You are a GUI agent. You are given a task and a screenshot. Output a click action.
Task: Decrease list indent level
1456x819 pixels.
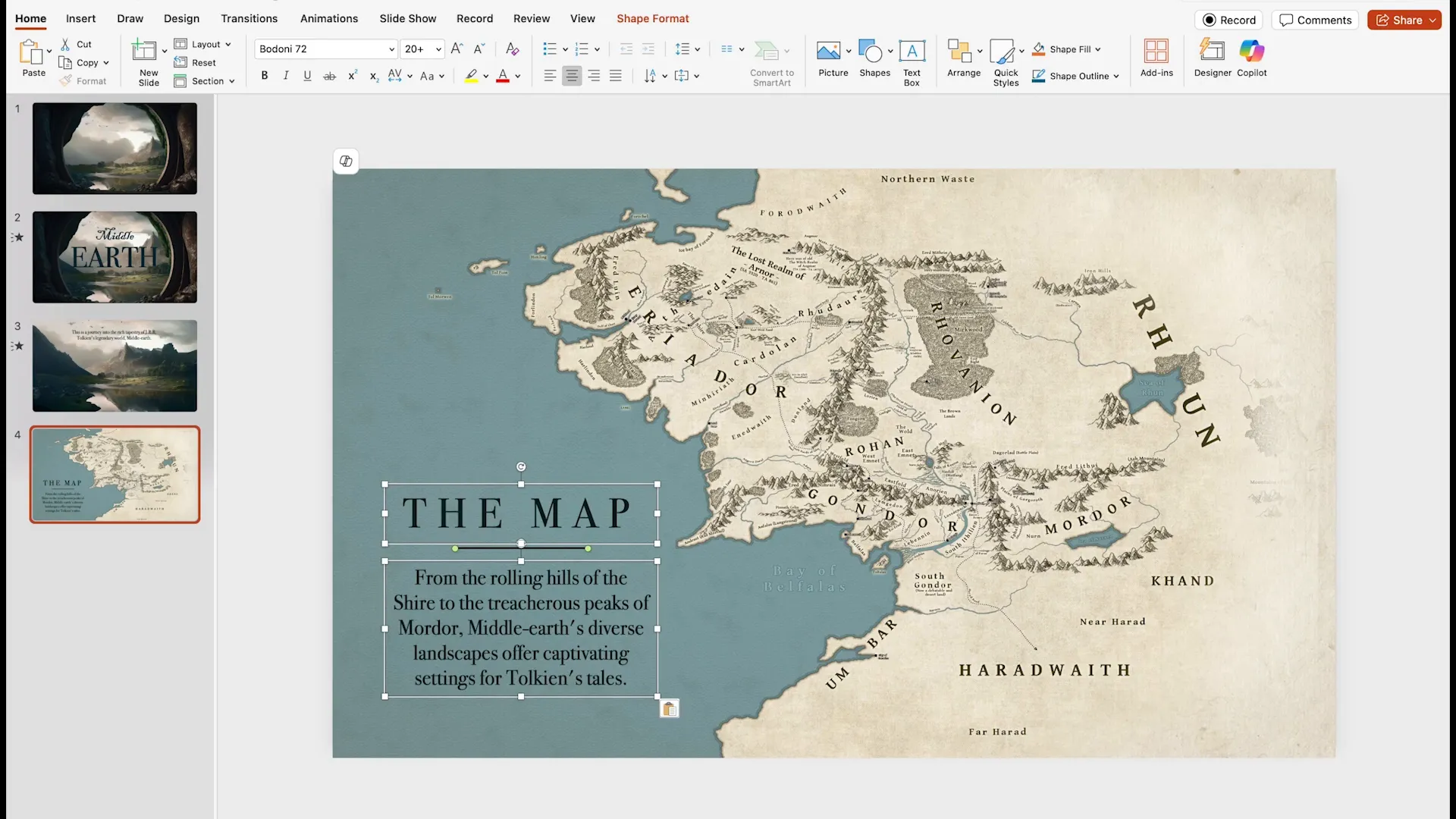626,49
